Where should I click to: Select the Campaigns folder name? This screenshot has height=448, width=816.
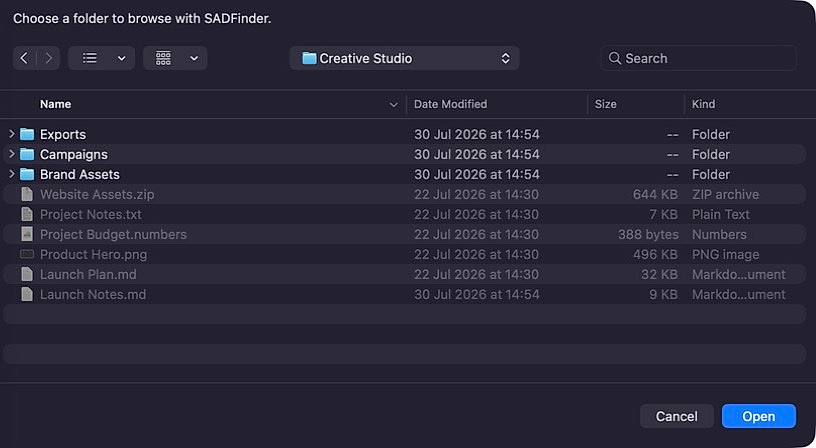(74, 155)
